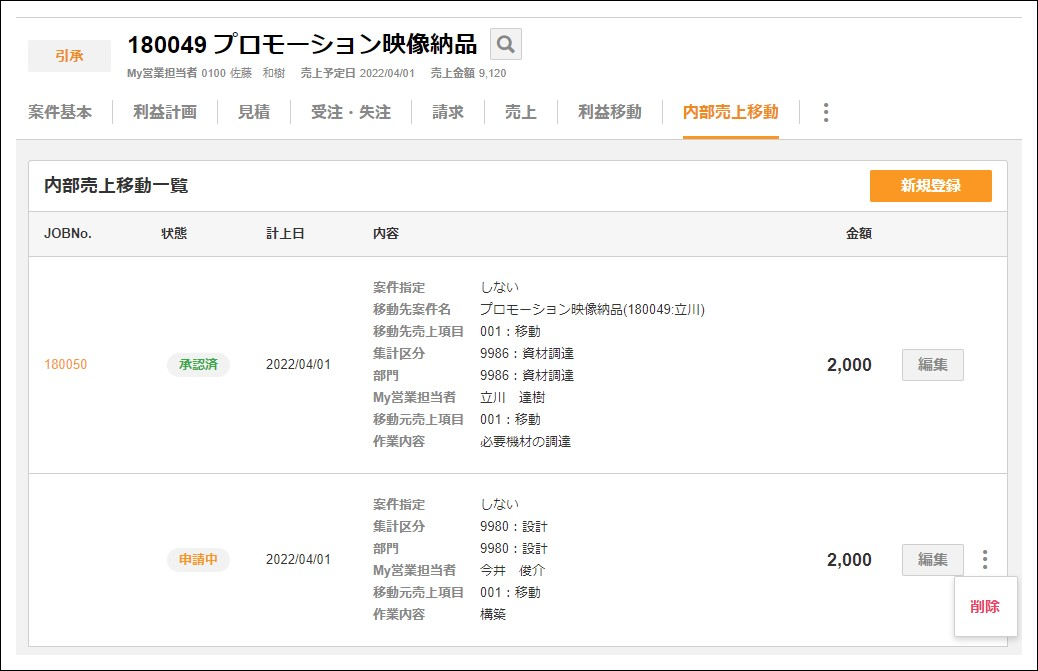Screen dimensions: 1038x671
Task: Open the 請求 tab
Action: click(x=448, y=112)
